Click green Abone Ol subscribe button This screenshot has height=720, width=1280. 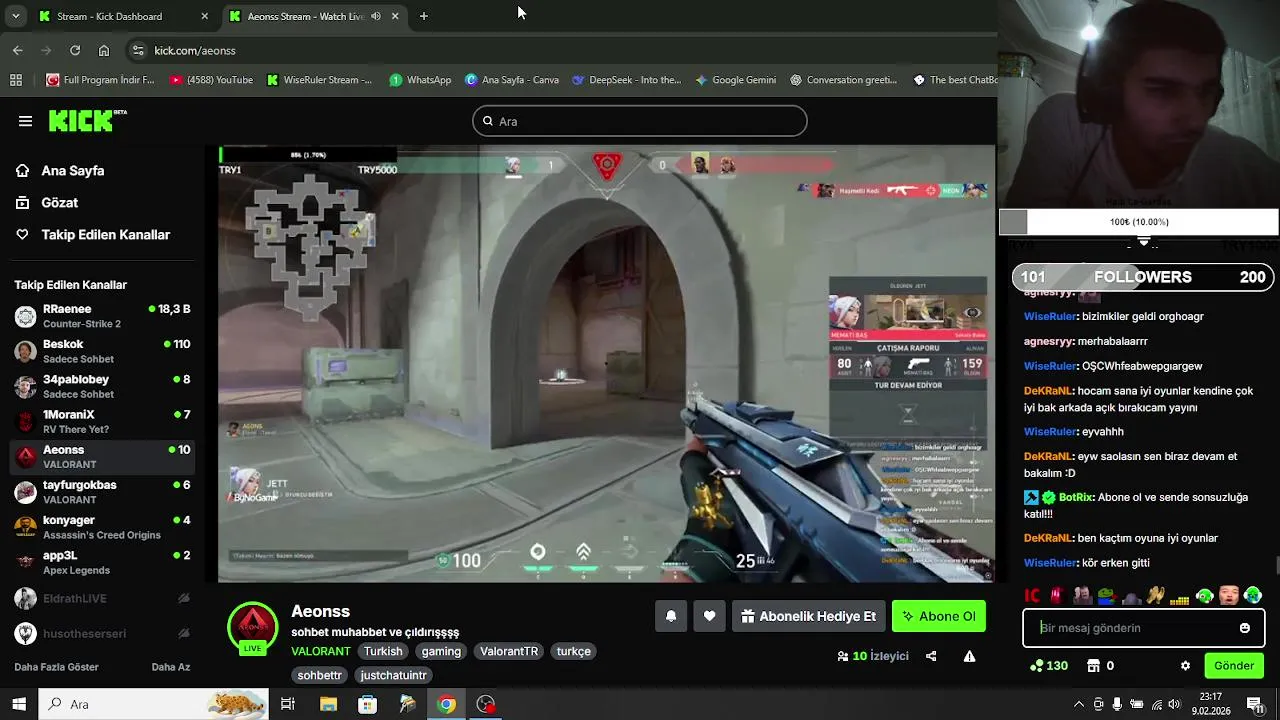(x=939, y=616)
